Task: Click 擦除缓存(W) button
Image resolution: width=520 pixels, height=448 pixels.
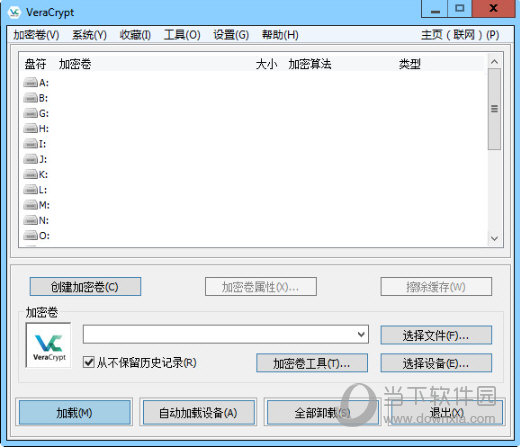Action: coord(436,287)
